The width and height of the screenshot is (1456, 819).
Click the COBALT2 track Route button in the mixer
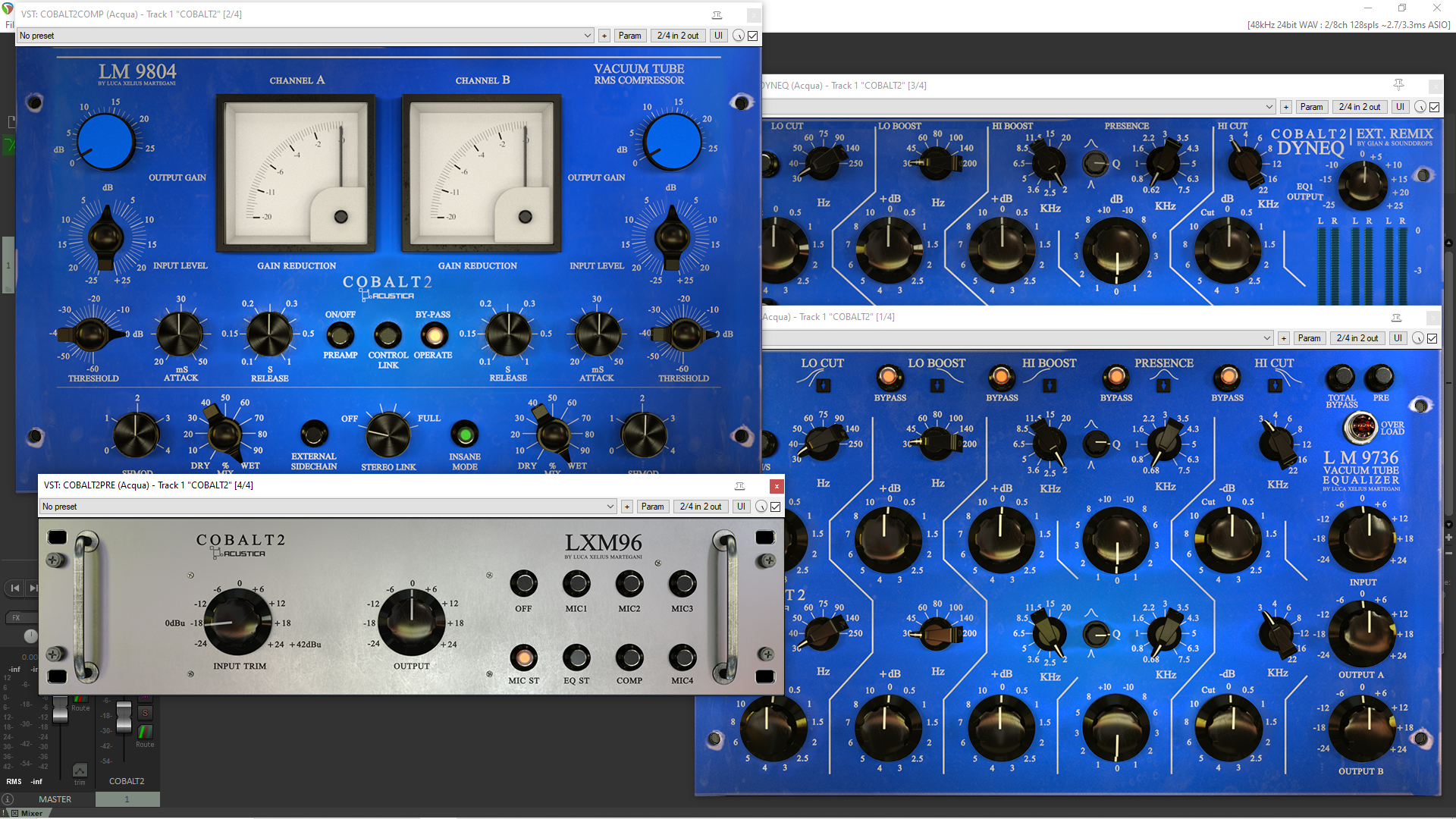(x=145, y=731)
